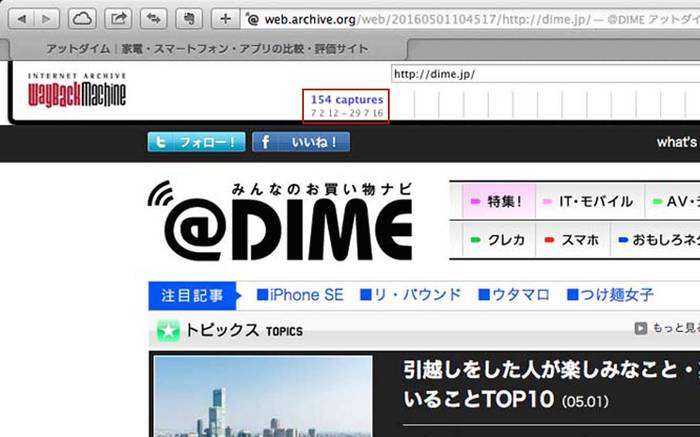Viewport: 700px width, 437px height.
Task: Click the Twitter フォロー! button
Action: [x=196, y=142]
